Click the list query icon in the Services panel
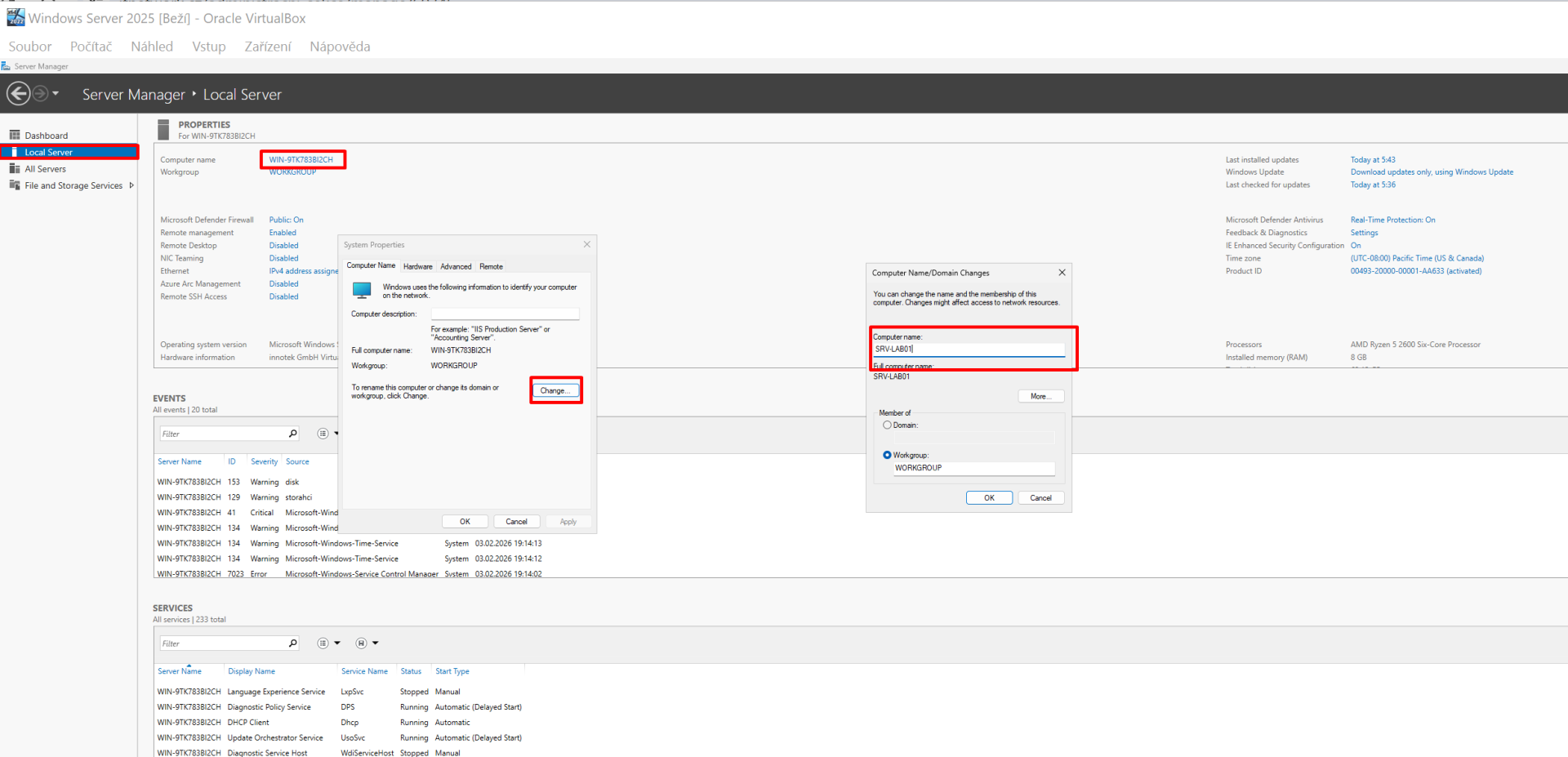 pos(322,643)
